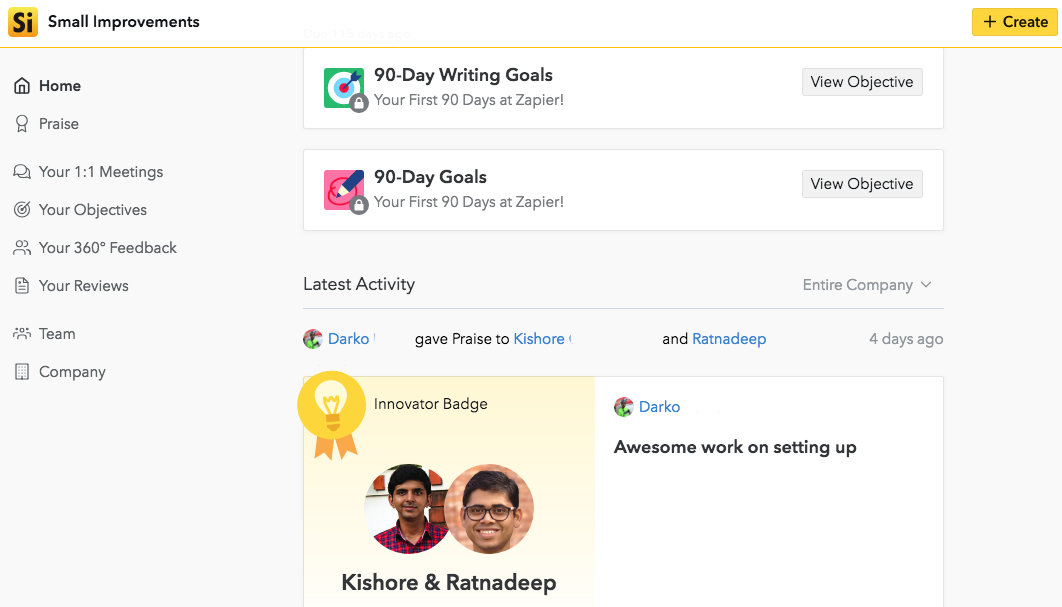Click the 90-Day Writing Goals target icon

click(x=344, y=88)
